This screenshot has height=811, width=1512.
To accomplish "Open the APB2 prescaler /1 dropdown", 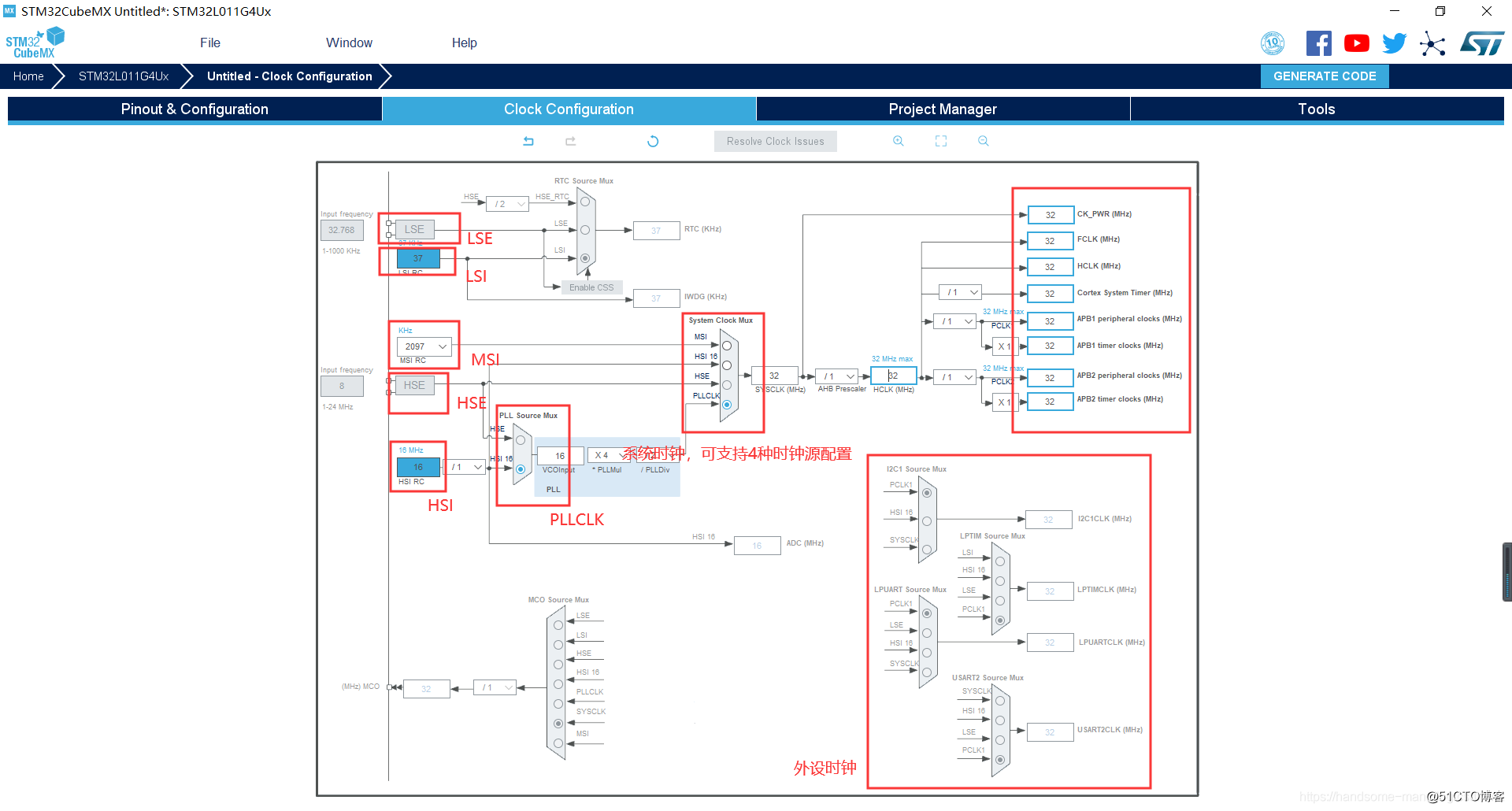I will click(955, 377).
